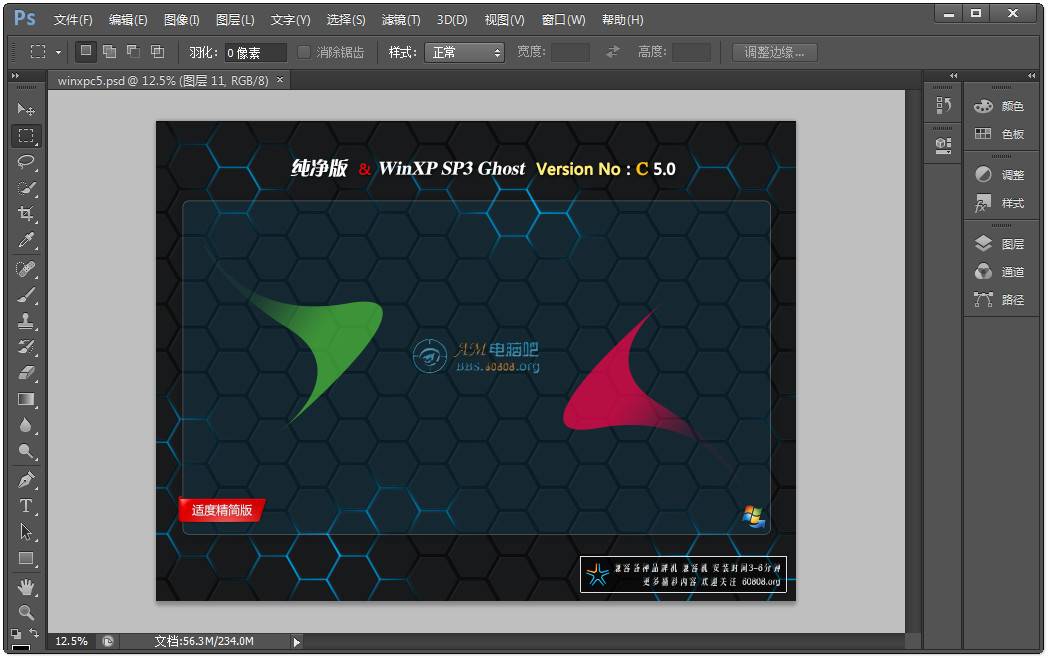Image resolution: width=1048 pixels, height=658 pixels.
Task: Select the Pen tool
Action: (x=26, y=480)
